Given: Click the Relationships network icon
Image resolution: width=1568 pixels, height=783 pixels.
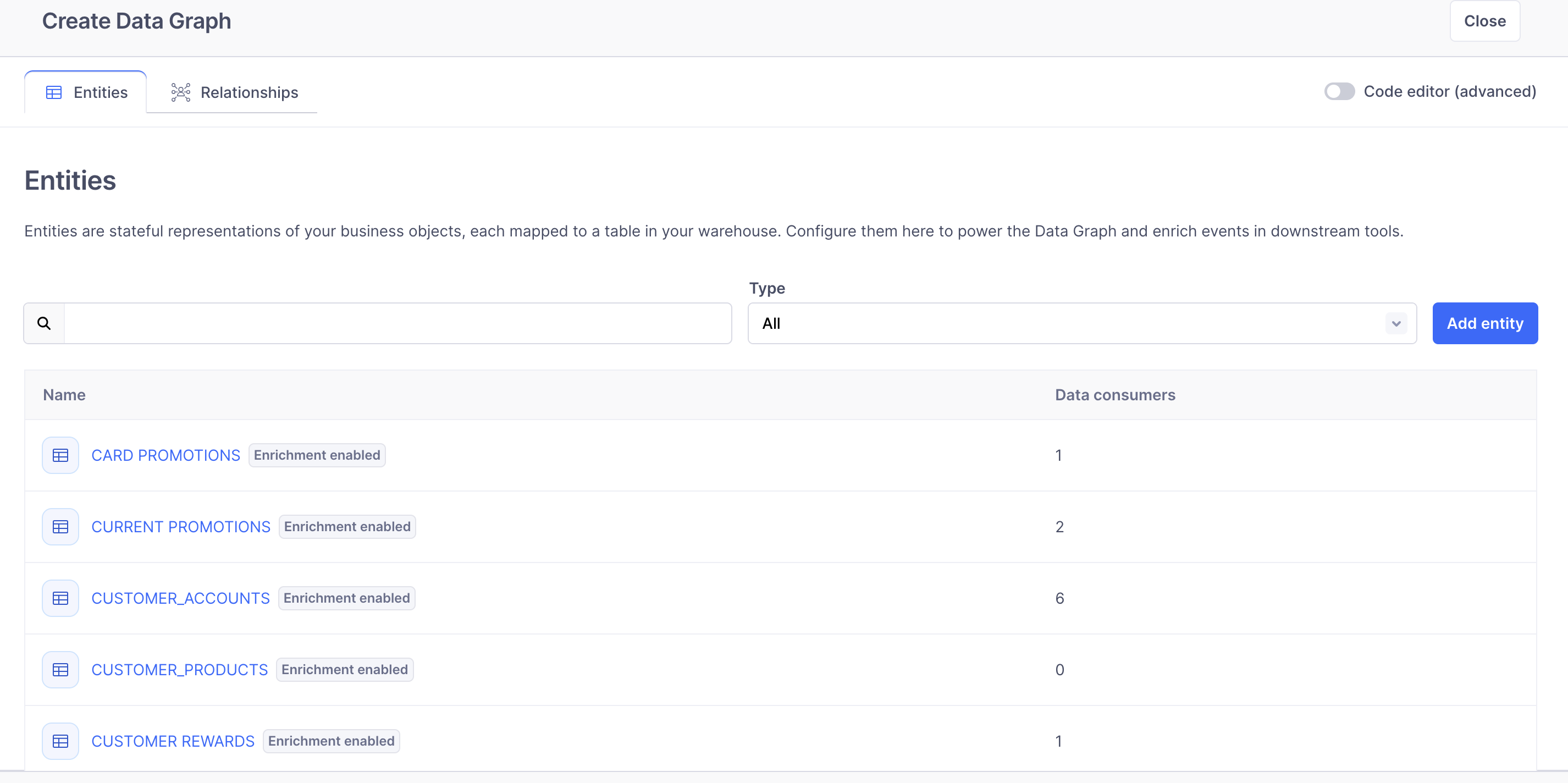Looking at the screenshot, I should coord(180,92).
